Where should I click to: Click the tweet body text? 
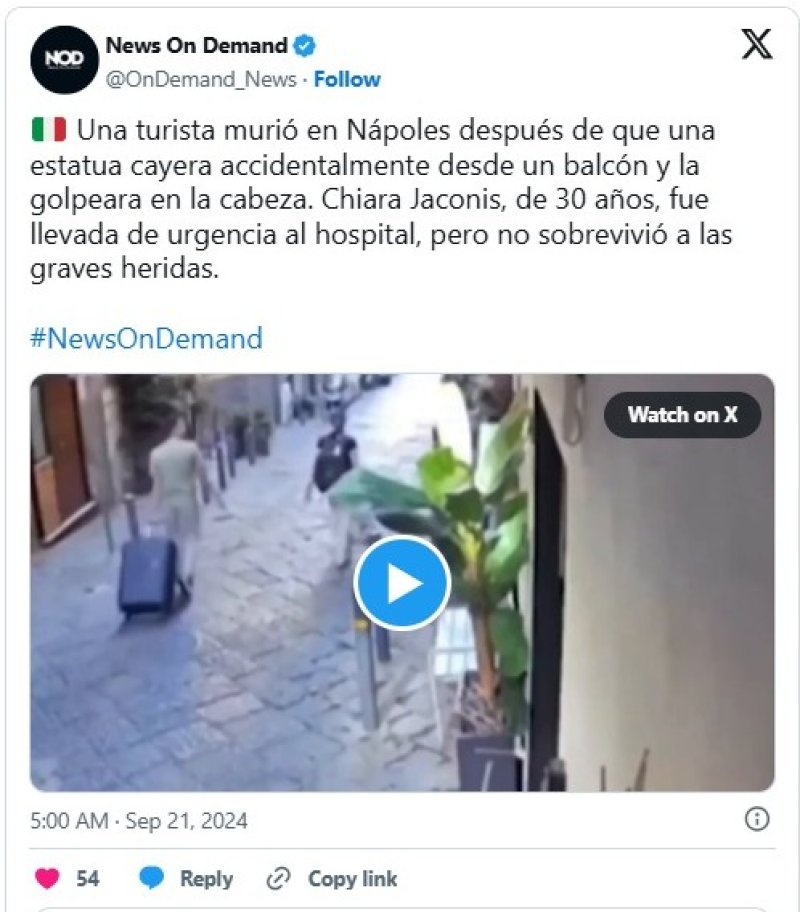381,200
